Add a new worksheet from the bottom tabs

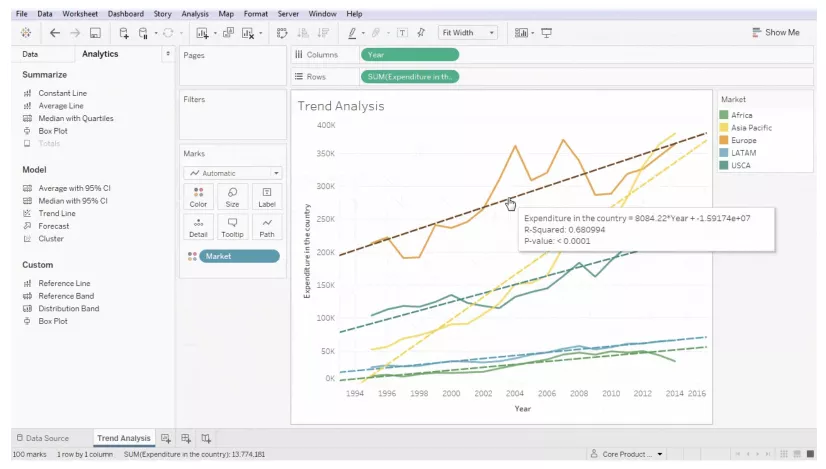[x=166, y=438]
